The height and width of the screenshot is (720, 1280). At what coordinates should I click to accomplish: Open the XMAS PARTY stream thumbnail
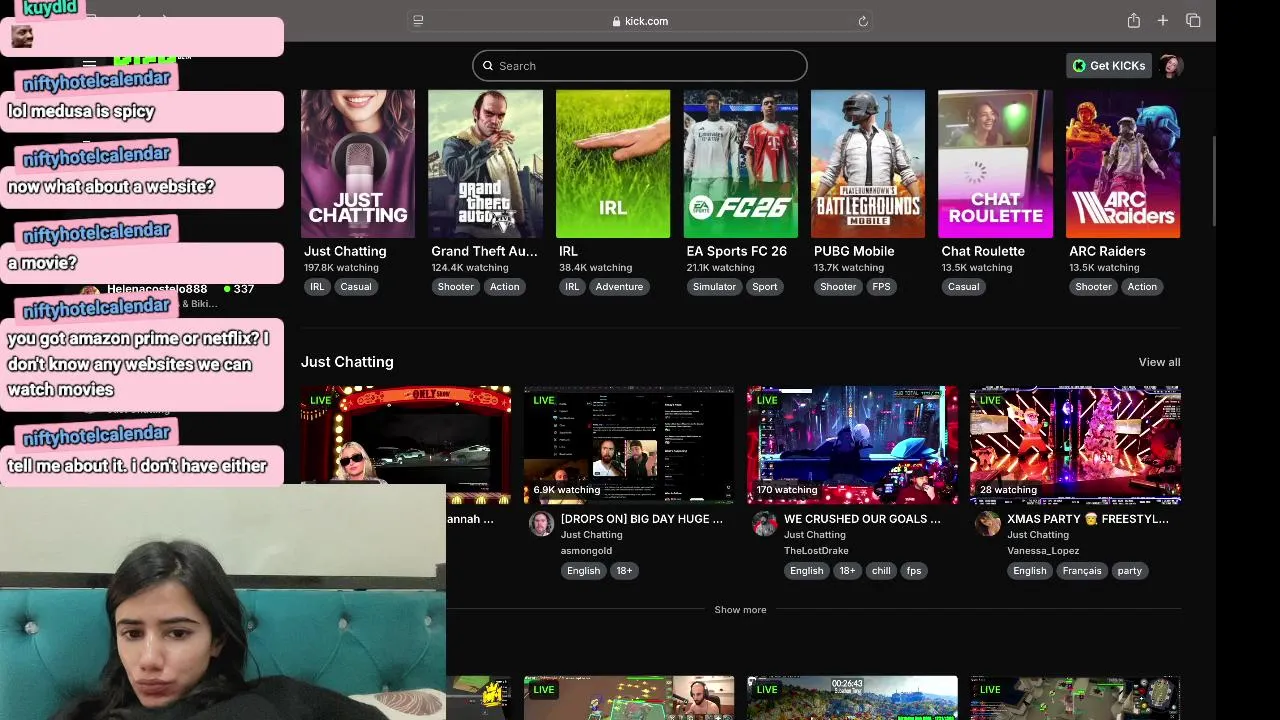tap(1075, 445)
